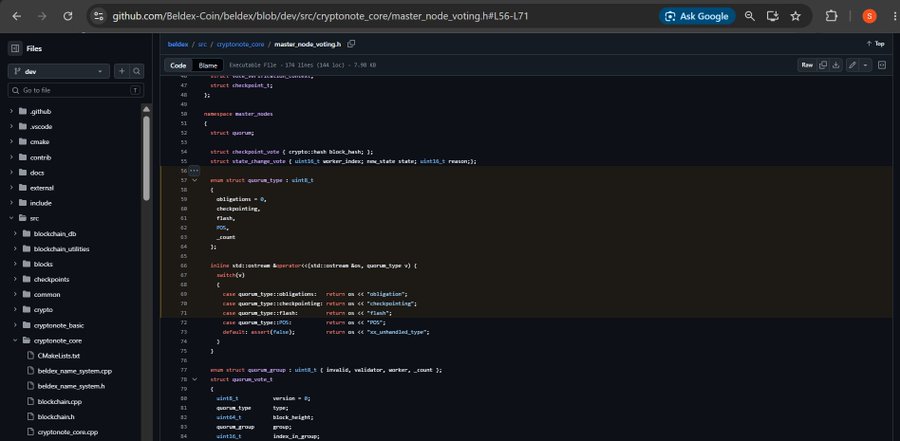
Task: Copy file path icon next to filename
Action: coord(351,44)
